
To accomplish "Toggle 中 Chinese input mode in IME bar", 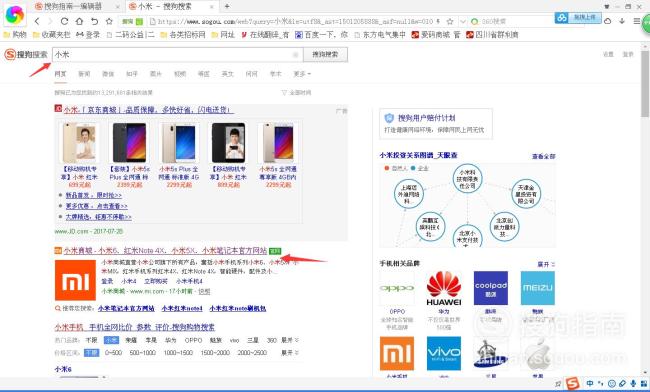I will coord(590,384).
